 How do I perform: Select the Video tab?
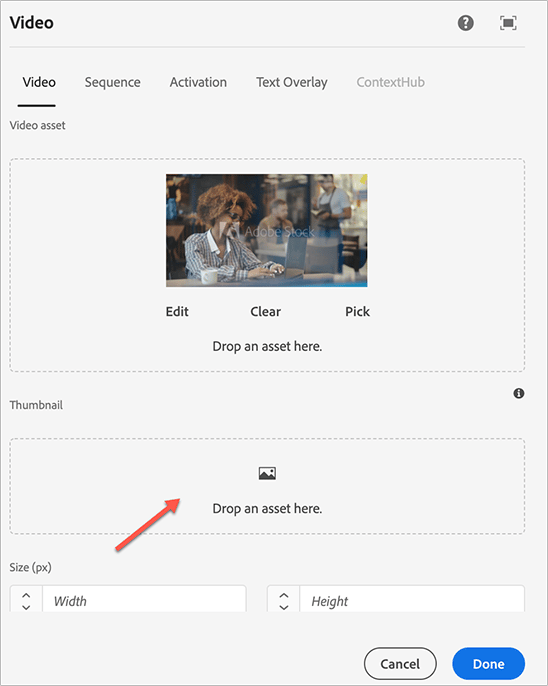click(39, 82)
